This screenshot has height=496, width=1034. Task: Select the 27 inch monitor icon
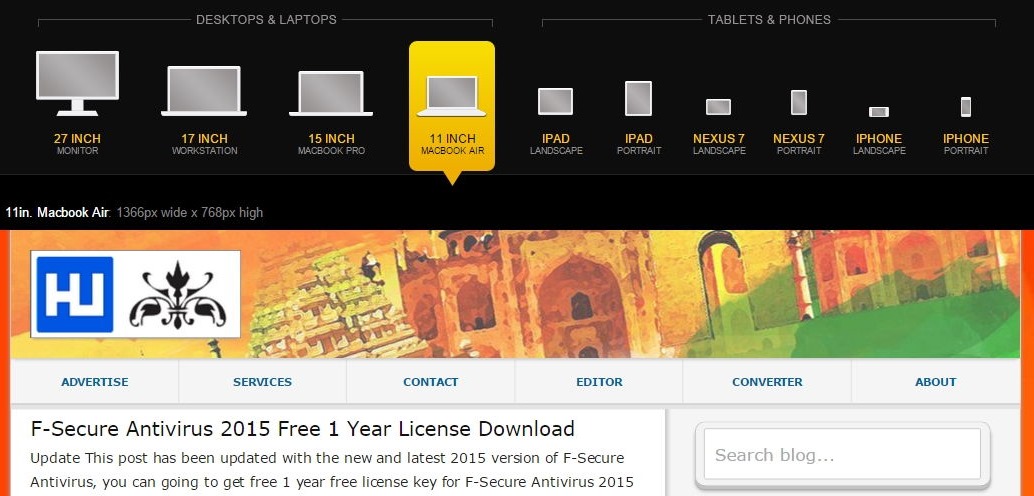pos(77,83)
